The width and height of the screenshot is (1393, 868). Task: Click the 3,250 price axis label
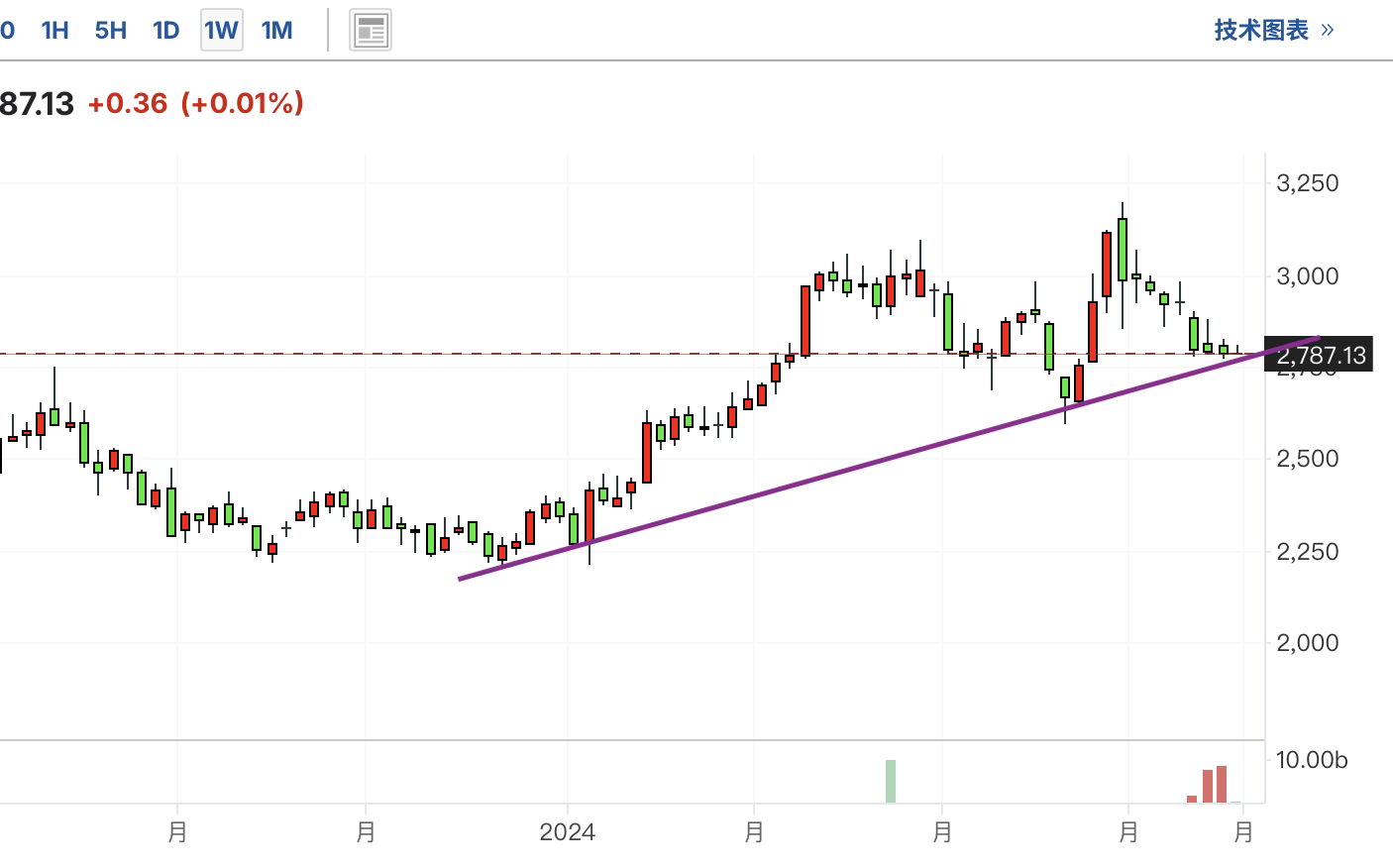pos(1308,183)
